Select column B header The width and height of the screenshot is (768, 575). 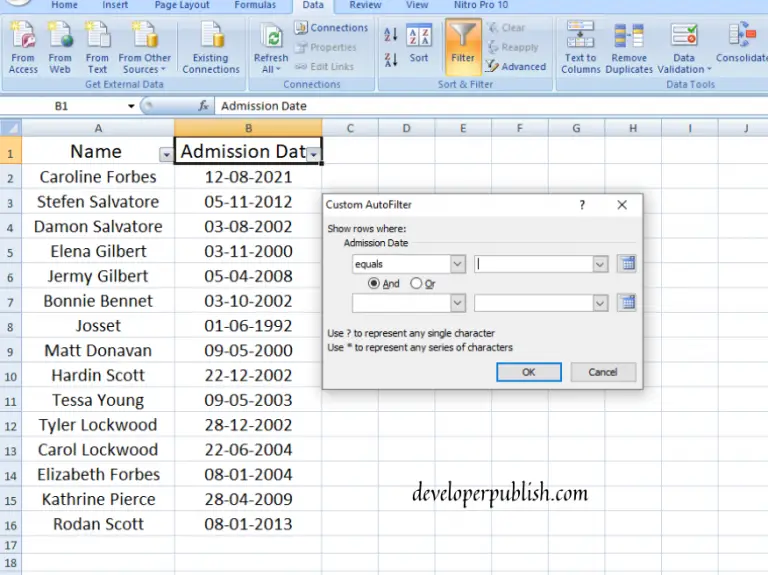click(248, 128)
